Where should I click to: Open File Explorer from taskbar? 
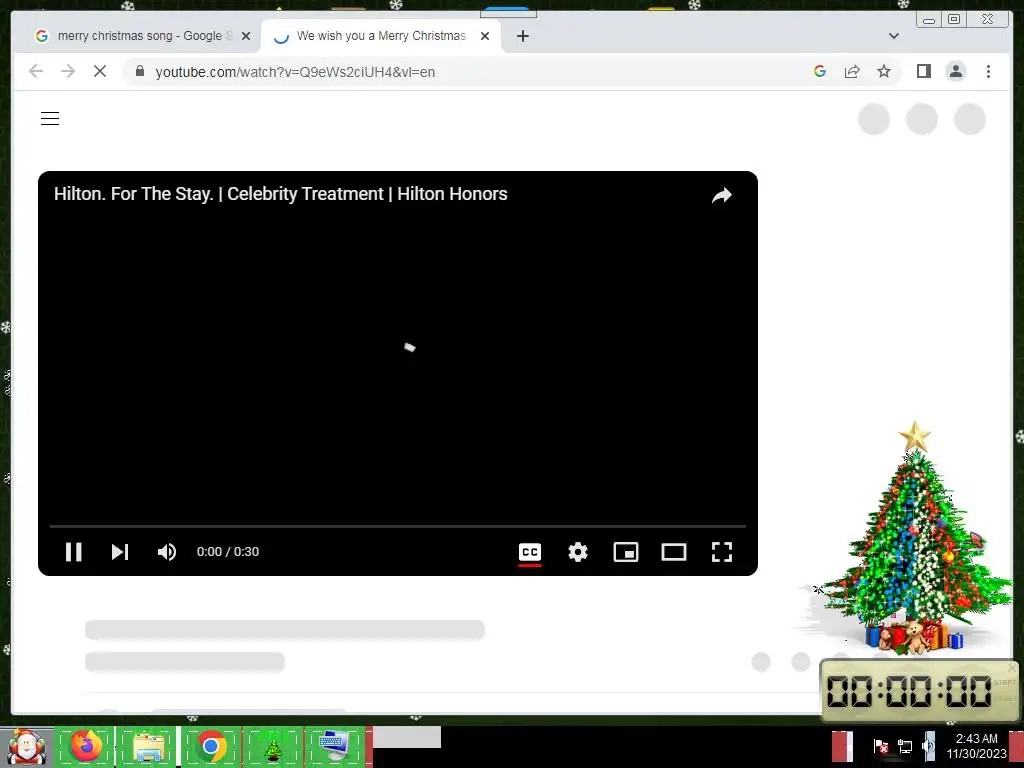[148, 746]
